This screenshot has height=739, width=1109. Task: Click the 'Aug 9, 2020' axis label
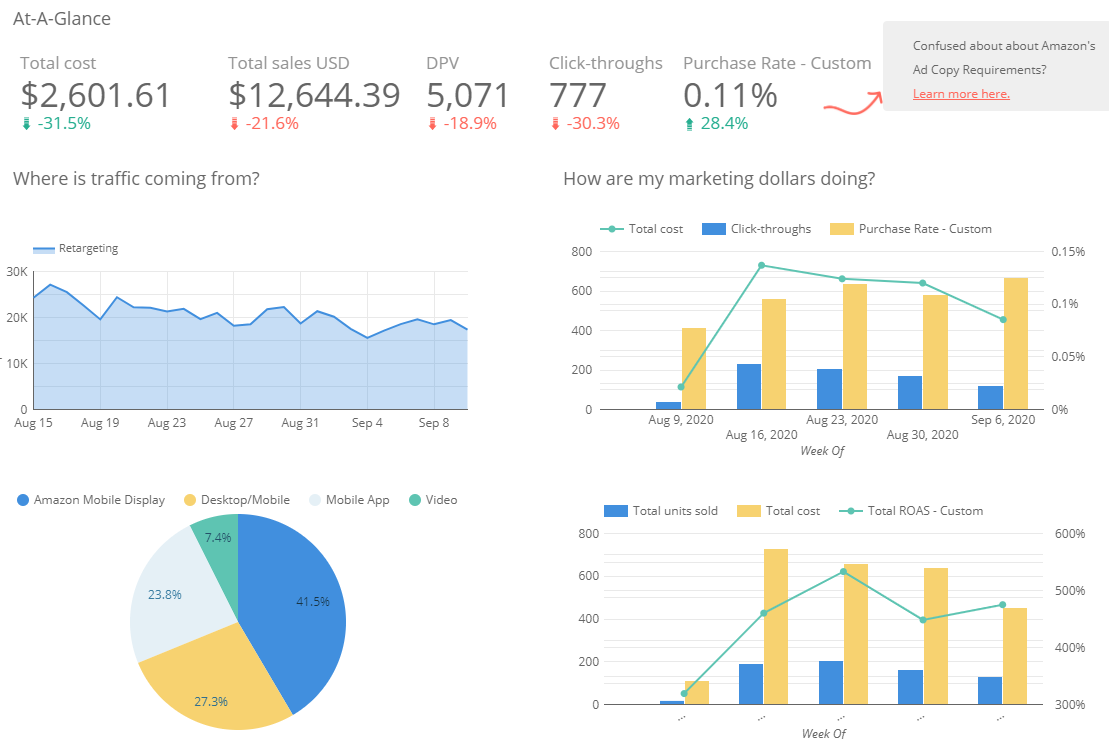680,420
